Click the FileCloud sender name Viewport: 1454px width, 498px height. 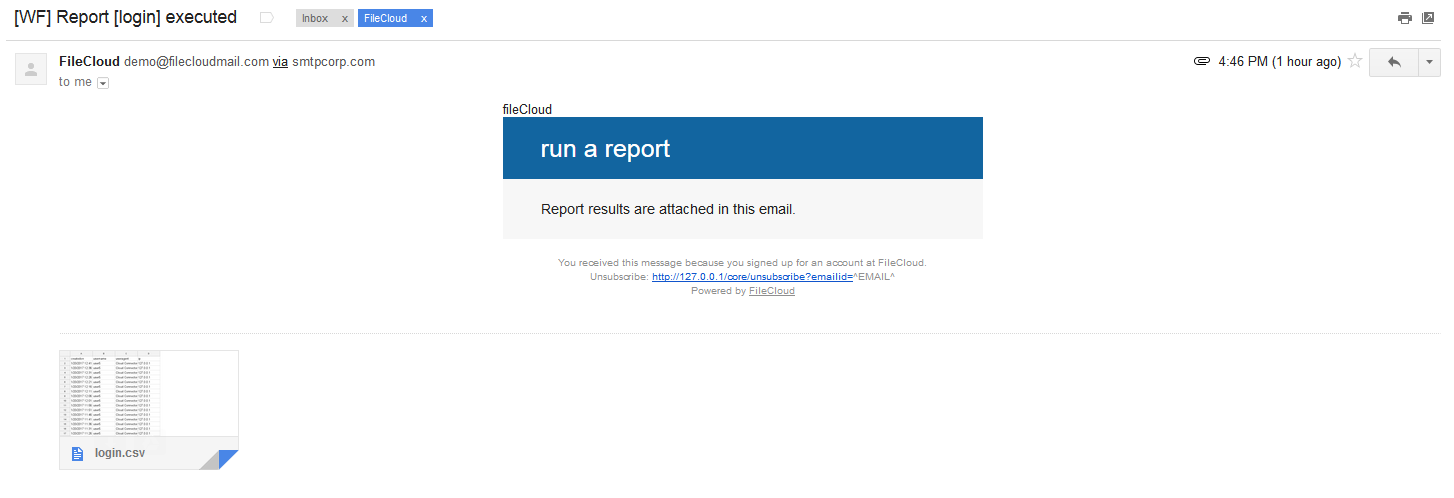(89, 62)
